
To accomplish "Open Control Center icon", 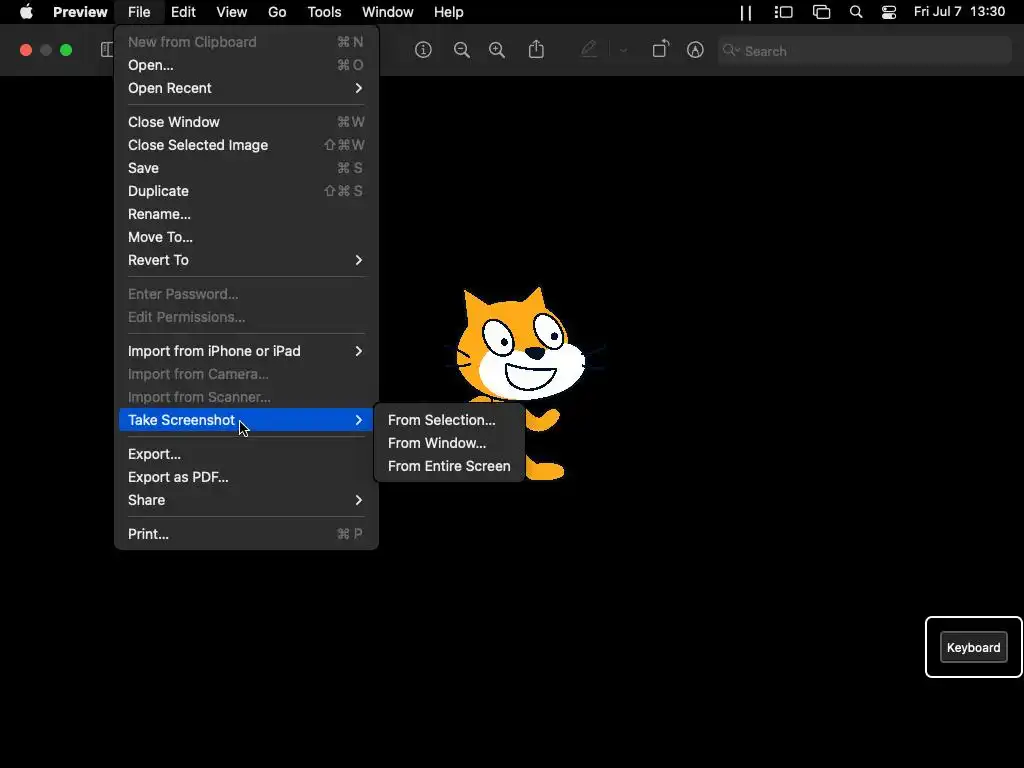I will [x=889, y=12].
